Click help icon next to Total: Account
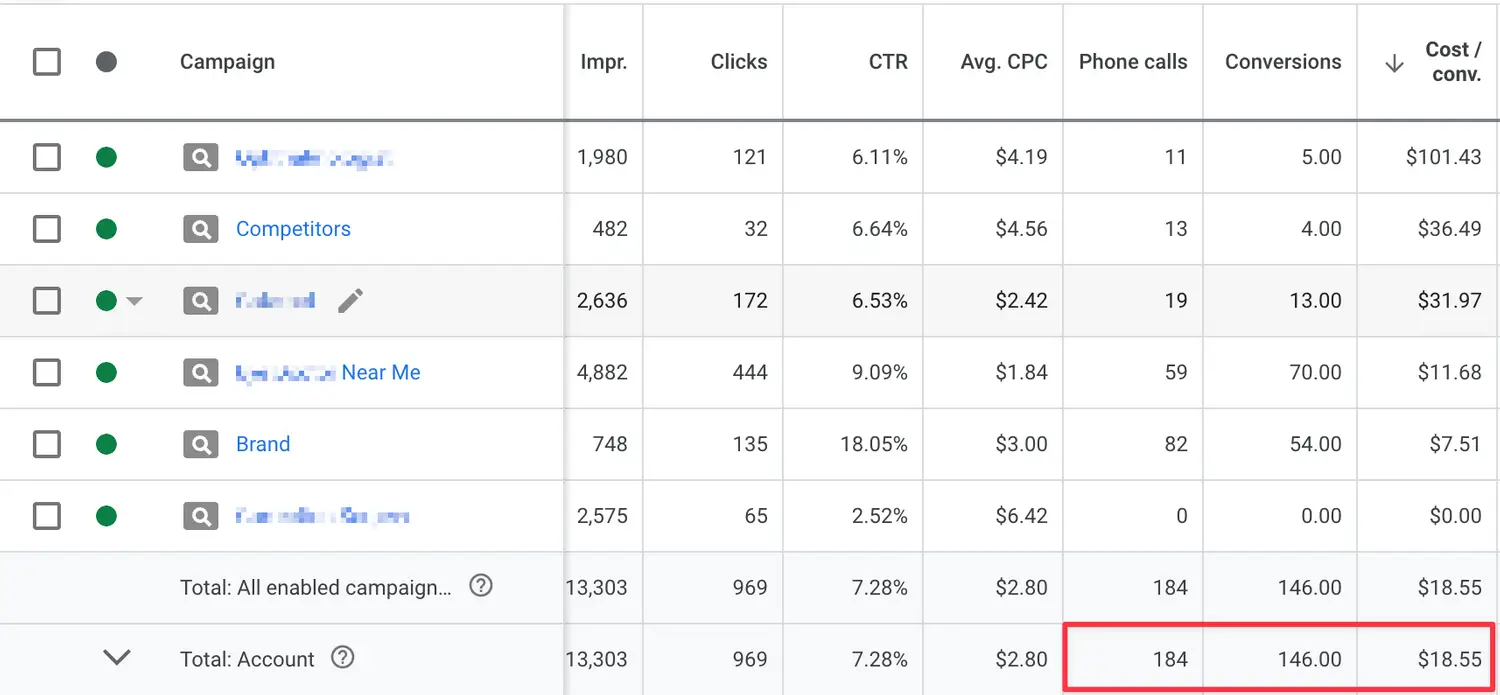The width and height of the screenshot is (1500, 695). [x=343, y=658]
